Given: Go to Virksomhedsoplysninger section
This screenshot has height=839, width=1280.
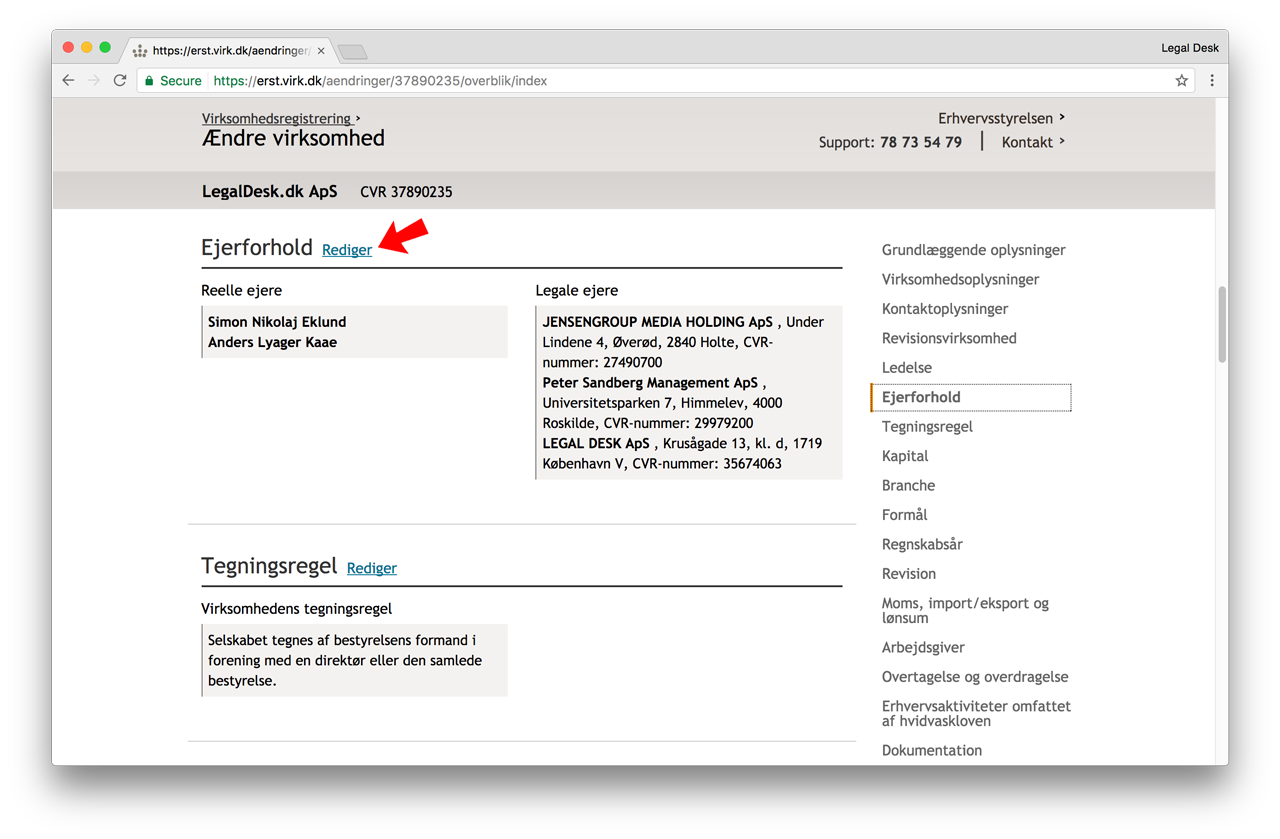Looking at the screenshot, I should 961,279.
